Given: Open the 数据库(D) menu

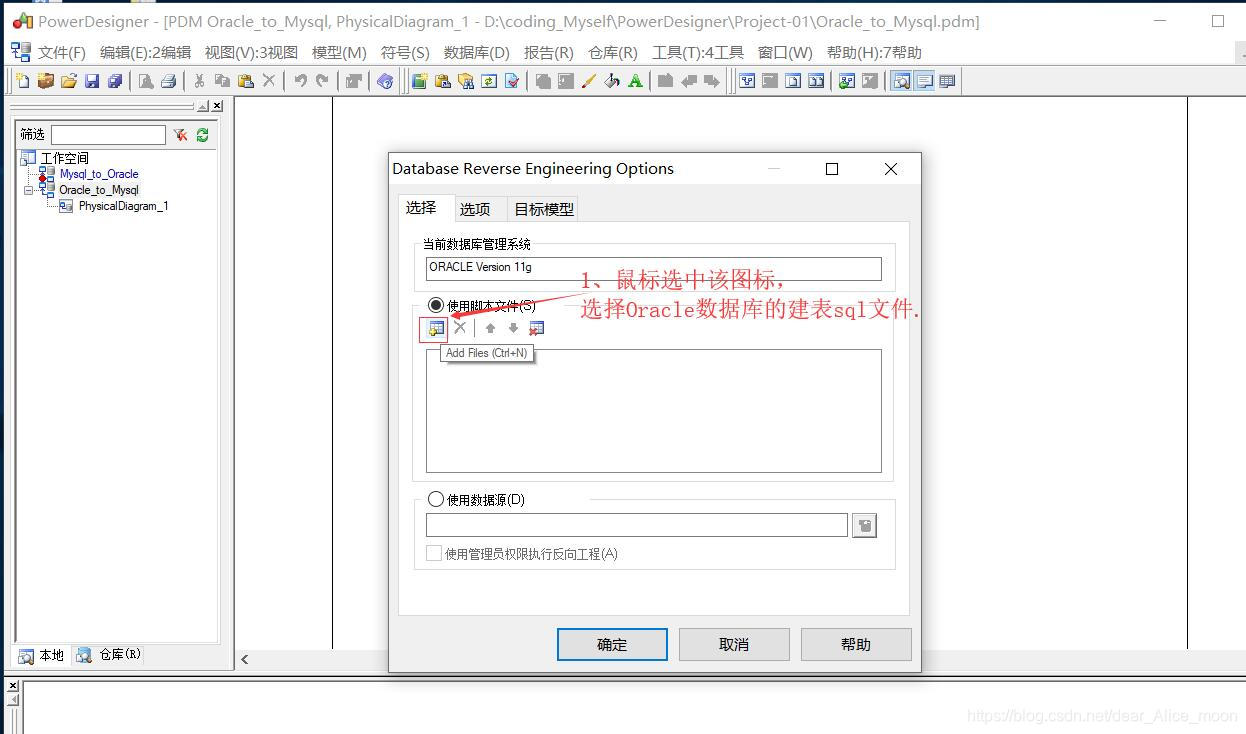Looking at the screenshot, I should click(476, 52).
